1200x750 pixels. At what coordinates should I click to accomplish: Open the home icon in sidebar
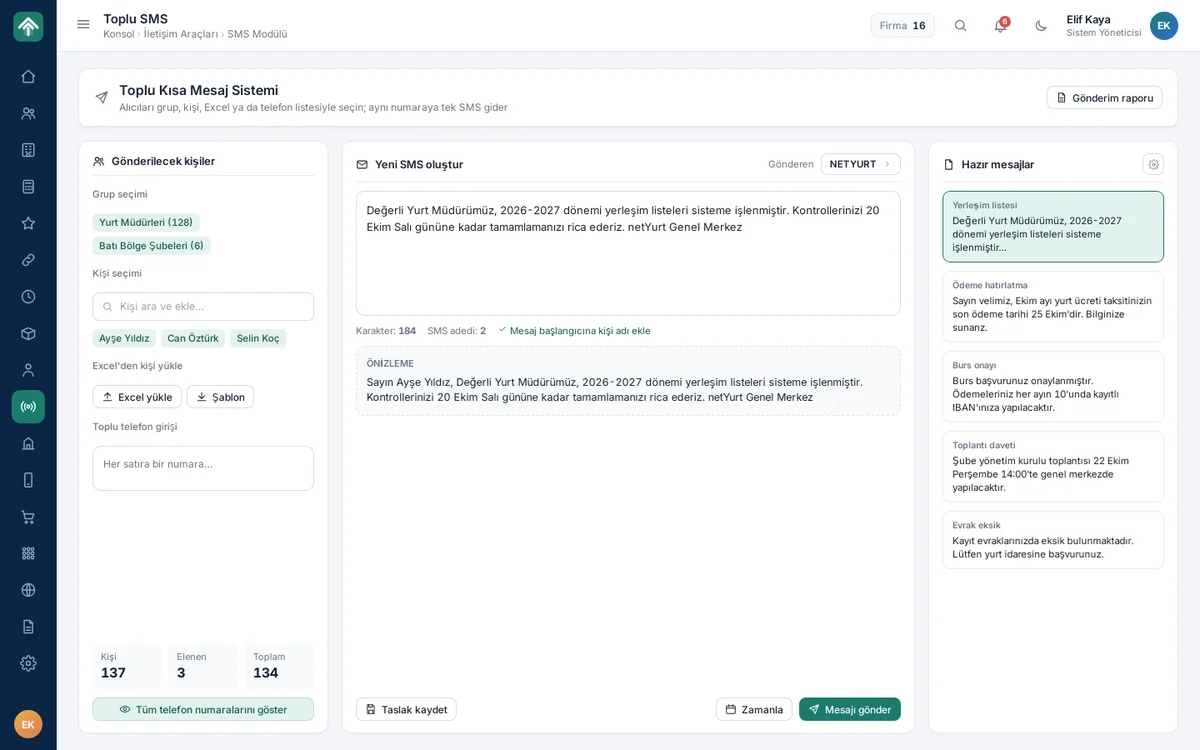tap(28, 77)
